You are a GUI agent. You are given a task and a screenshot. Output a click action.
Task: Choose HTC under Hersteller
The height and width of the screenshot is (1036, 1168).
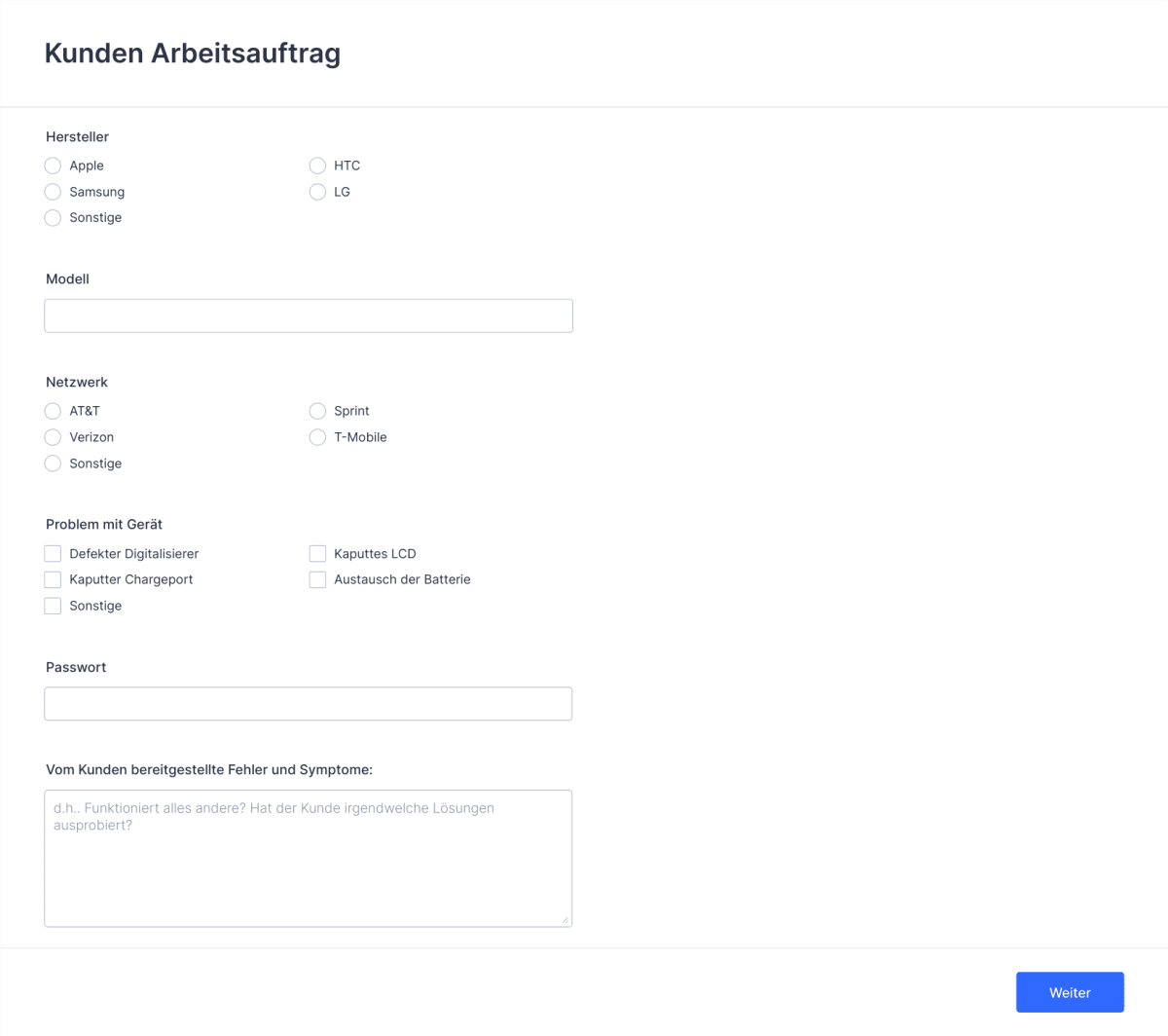(317, 166)
